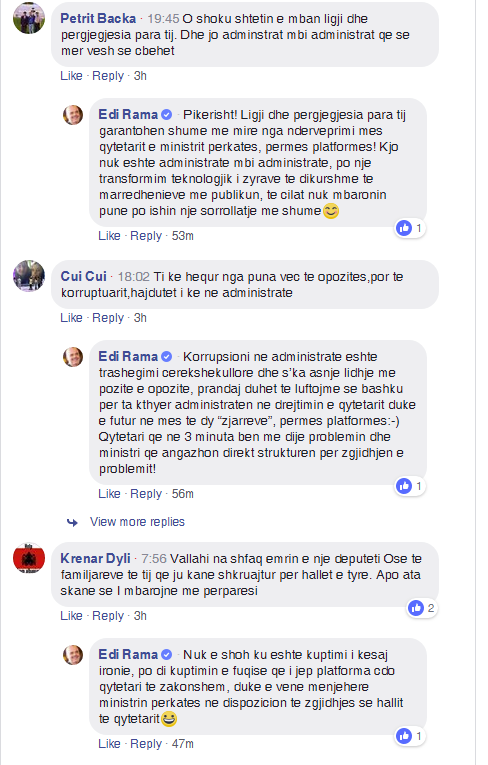Click verified badge beside Edi Rama in first reply
This screenshot has width=488, height=765.
click(166, 115)
